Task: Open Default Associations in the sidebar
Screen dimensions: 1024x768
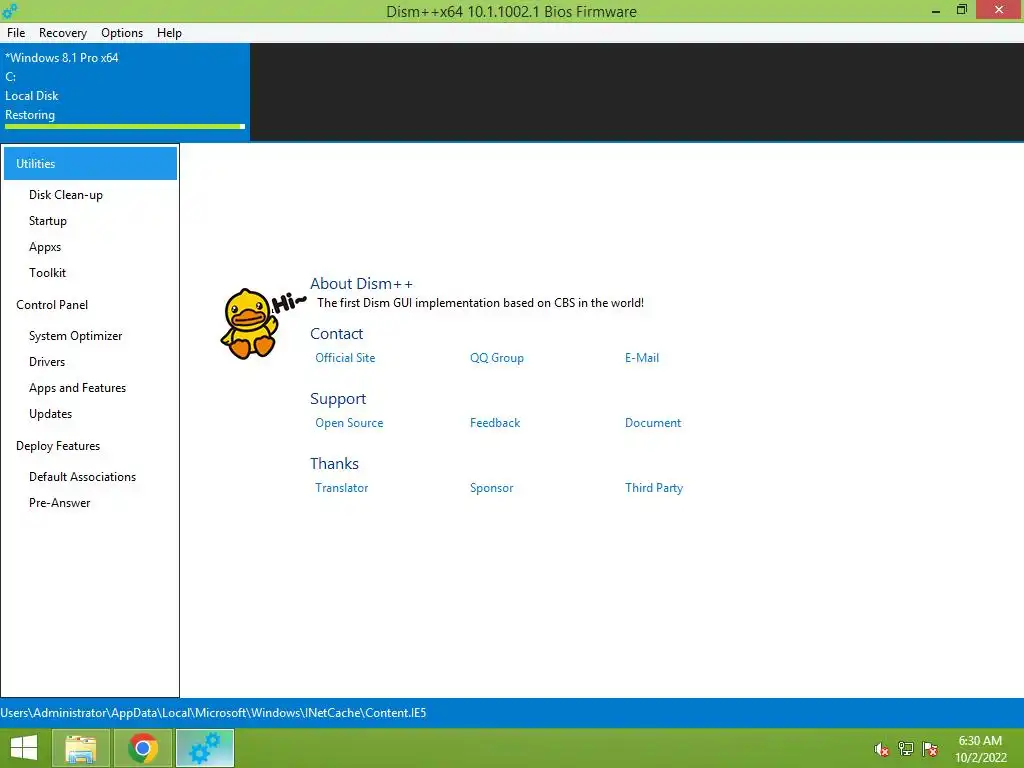Action: coord(82,477)
